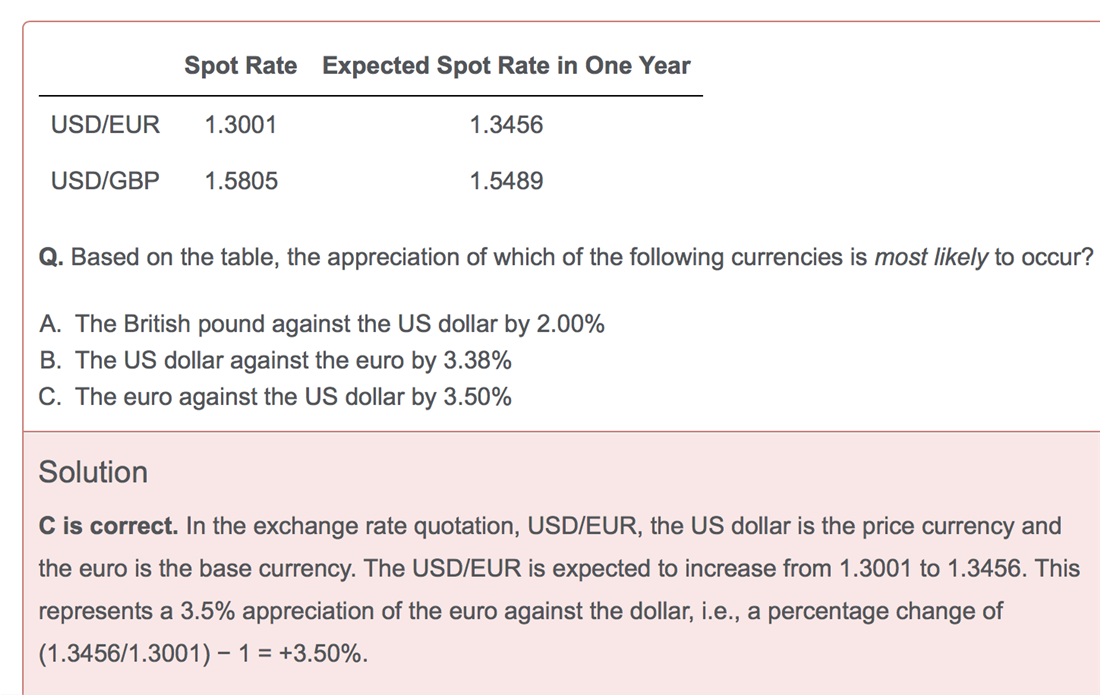
Task: Click the USD/EUR row label
Action: tap(105, 125)
